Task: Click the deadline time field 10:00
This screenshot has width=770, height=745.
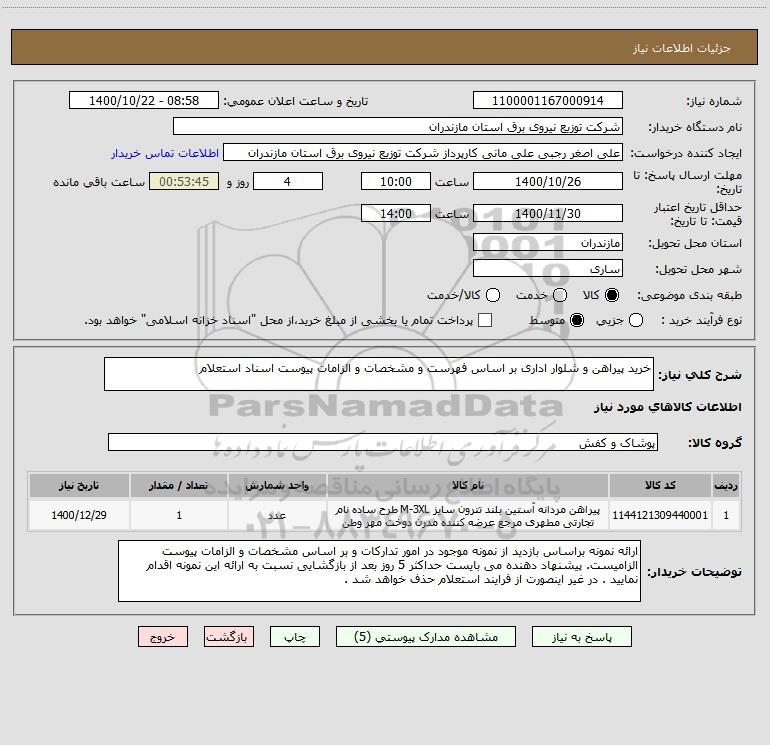Action: [x=396, y=181]
